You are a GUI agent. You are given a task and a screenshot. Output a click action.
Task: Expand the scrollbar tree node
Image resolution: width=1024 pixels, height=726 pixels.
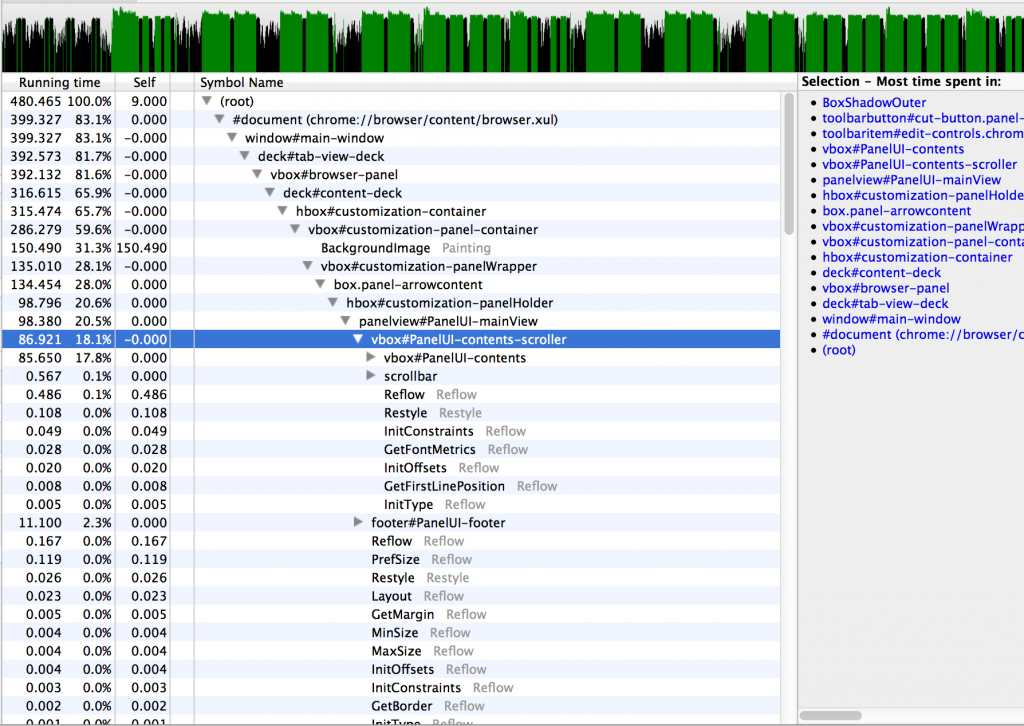(x=371, y=375)
